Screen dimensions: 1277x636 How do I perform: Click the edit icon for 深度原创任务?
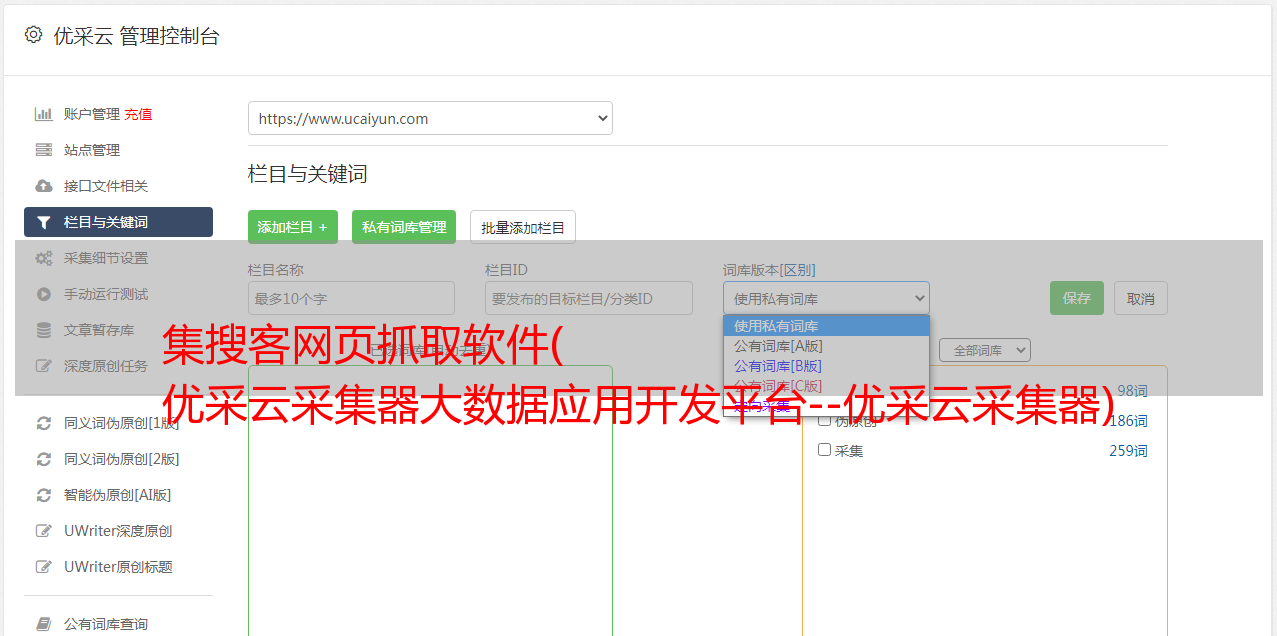coord(44,366)
